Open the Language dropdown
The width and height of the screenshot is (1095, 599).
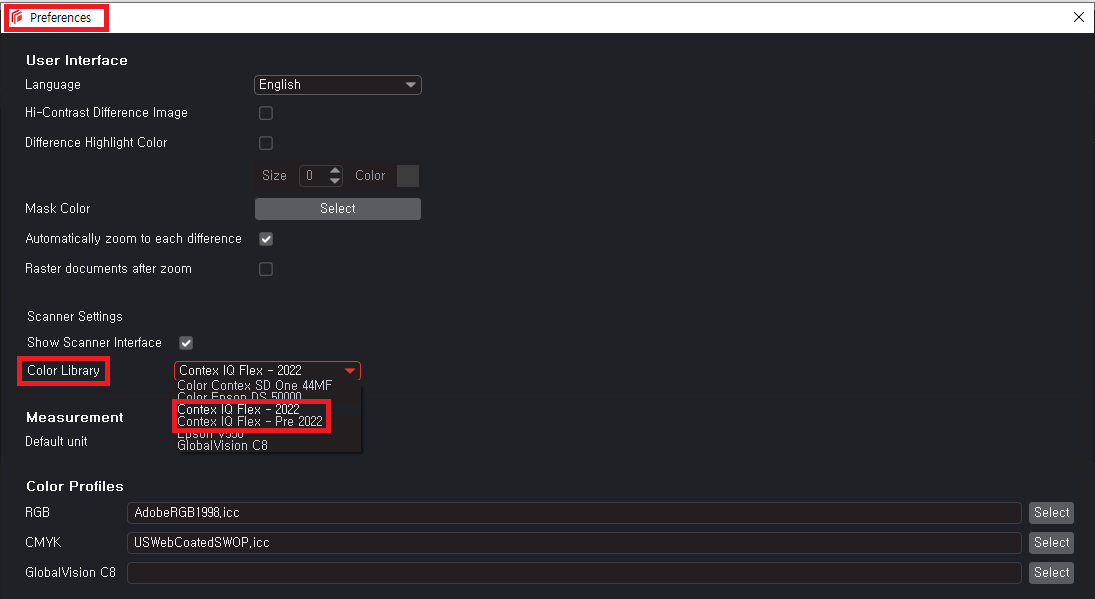click(x=338, y=85)
